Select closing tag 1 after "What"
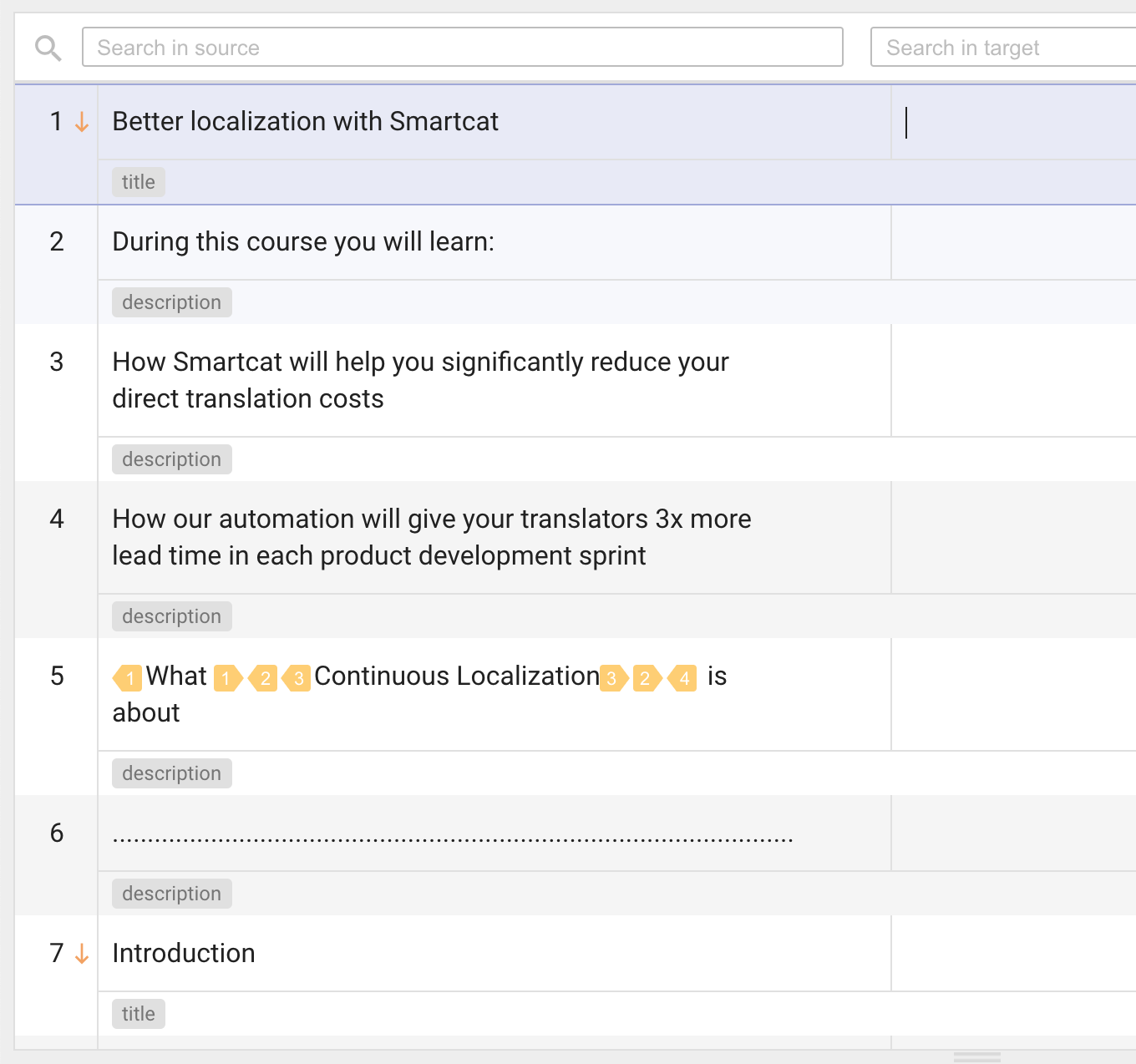1136x1064 pixels. (227, 677)
